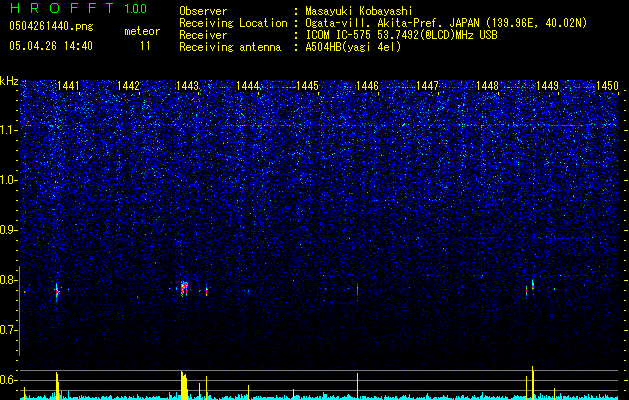
Task: Click antenna text A504HB(yagi 4el)
Action: pyautogui.click(x=353, y=47)
